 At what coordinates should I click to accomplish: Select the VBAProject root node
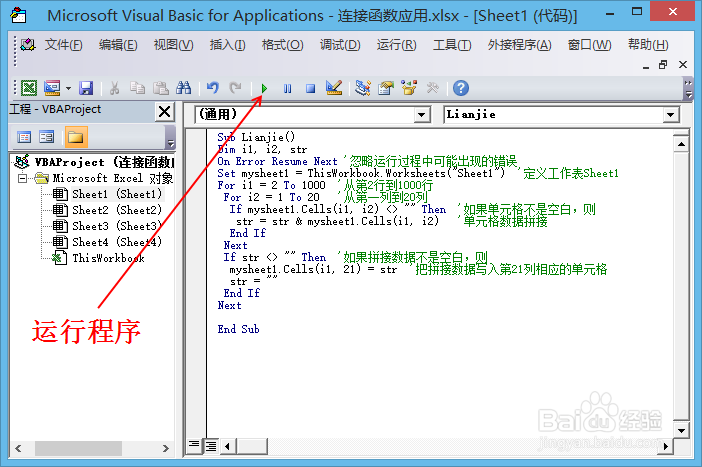93,162
